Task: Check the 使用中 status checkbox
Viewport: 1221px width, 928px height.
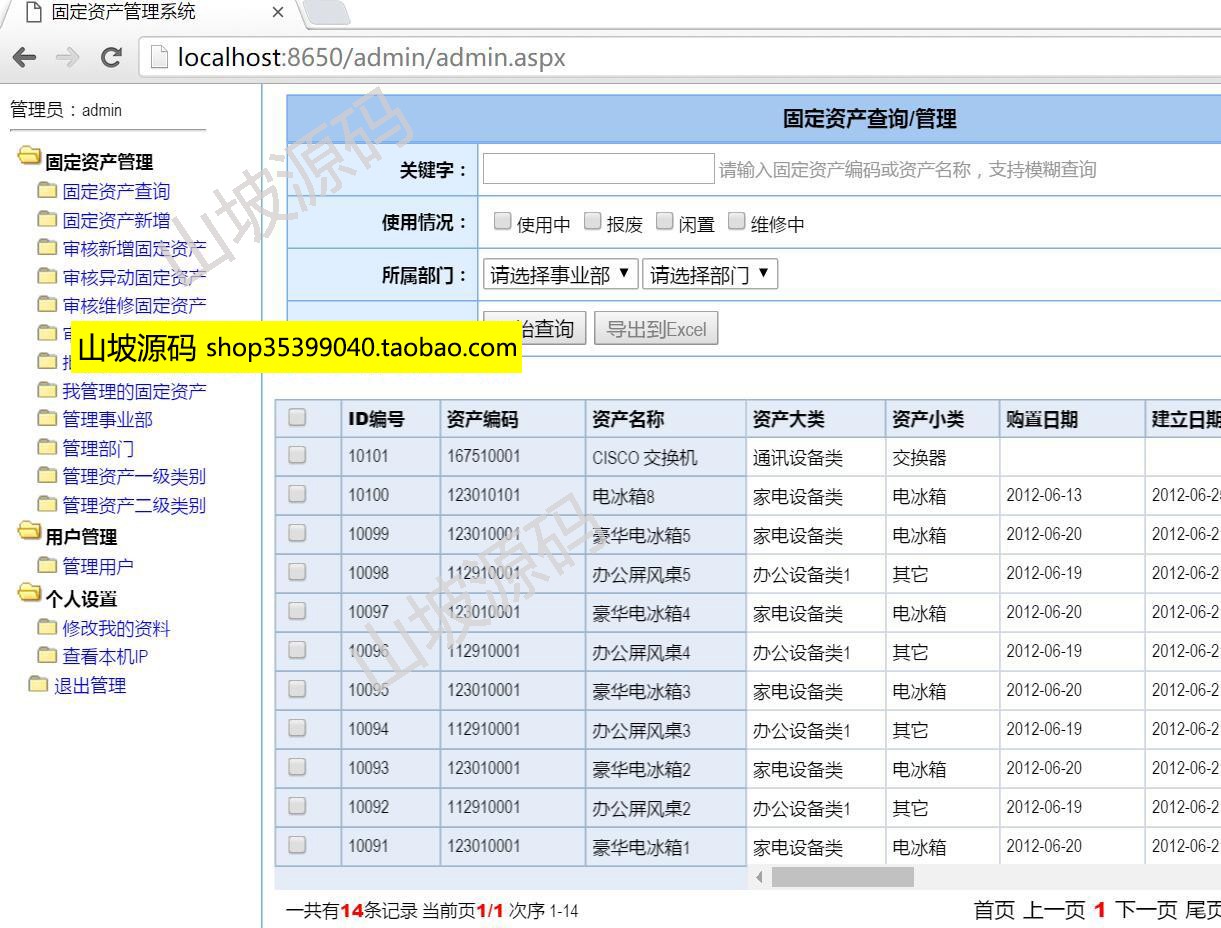Action: (x=502, y=221)
